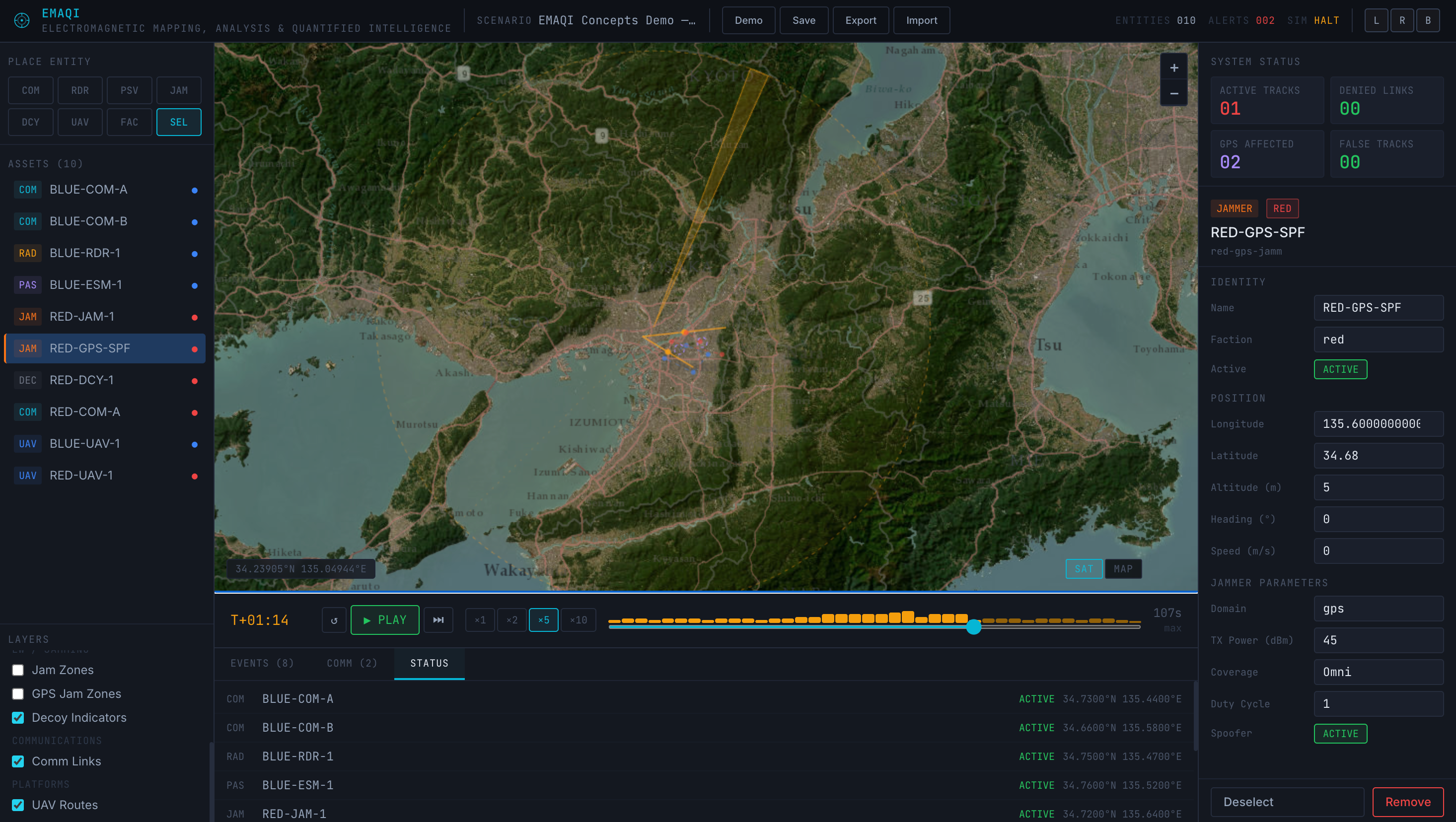Switch to the EVENTS (8) tab
The width and height of the screenshot is (1456, 822).
pyautogui.click(x=262, y=663)
